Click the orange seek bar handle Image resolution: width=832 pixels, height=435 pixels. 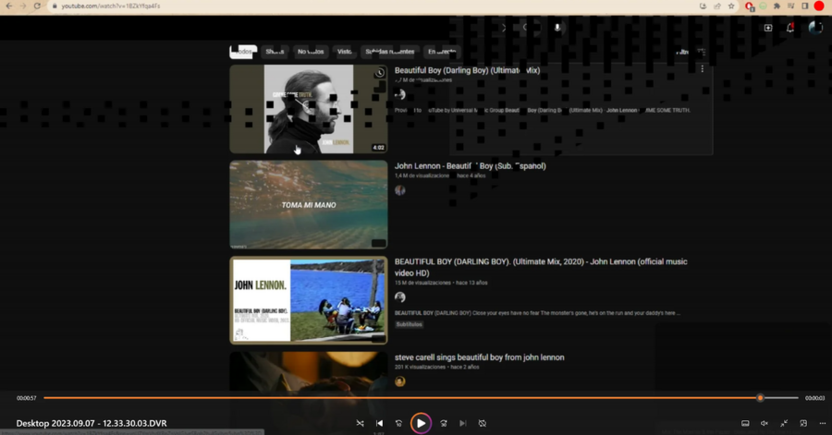point(760,398)
